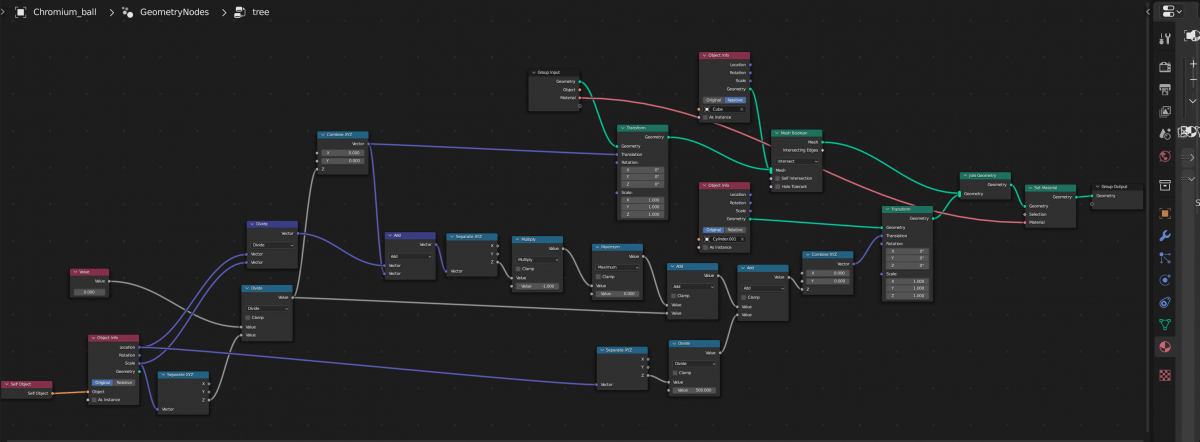Collapse the Join Geometry node

point(966,175)
